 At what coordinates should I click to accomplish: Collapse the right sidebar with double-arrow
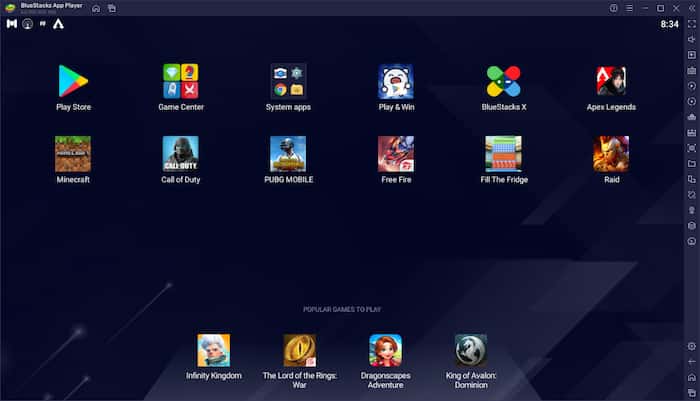click(692, 8)
